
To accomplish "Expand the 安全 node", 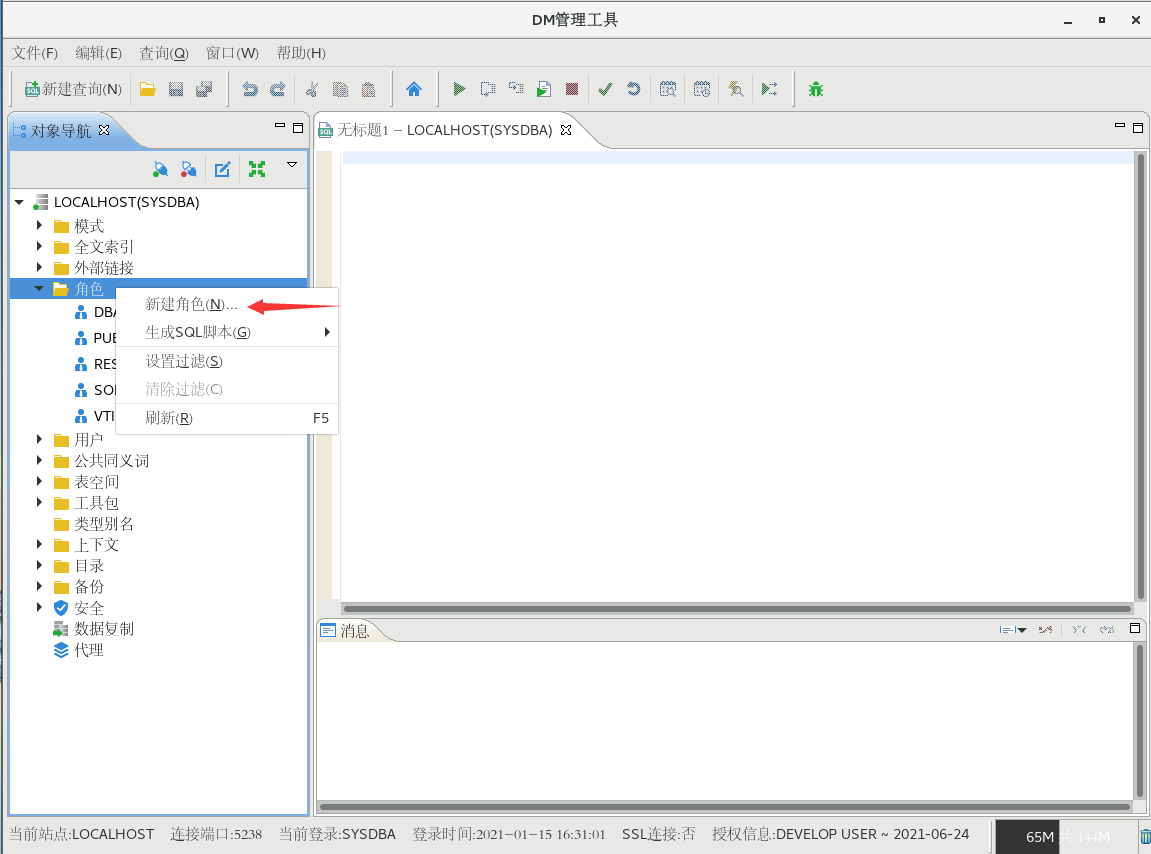I will pos(40,607).
